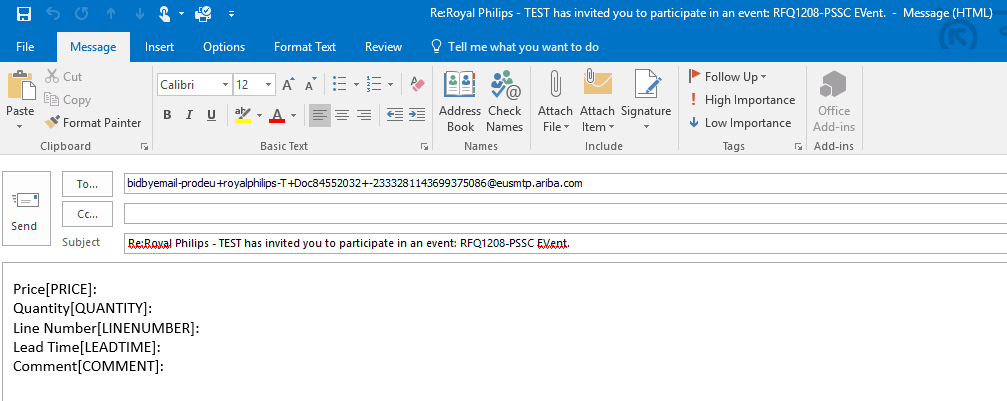Apply yellow text highlight color
Viewport: 1007px width, 401px height.
pyautogui.click(x=243, y=115)
